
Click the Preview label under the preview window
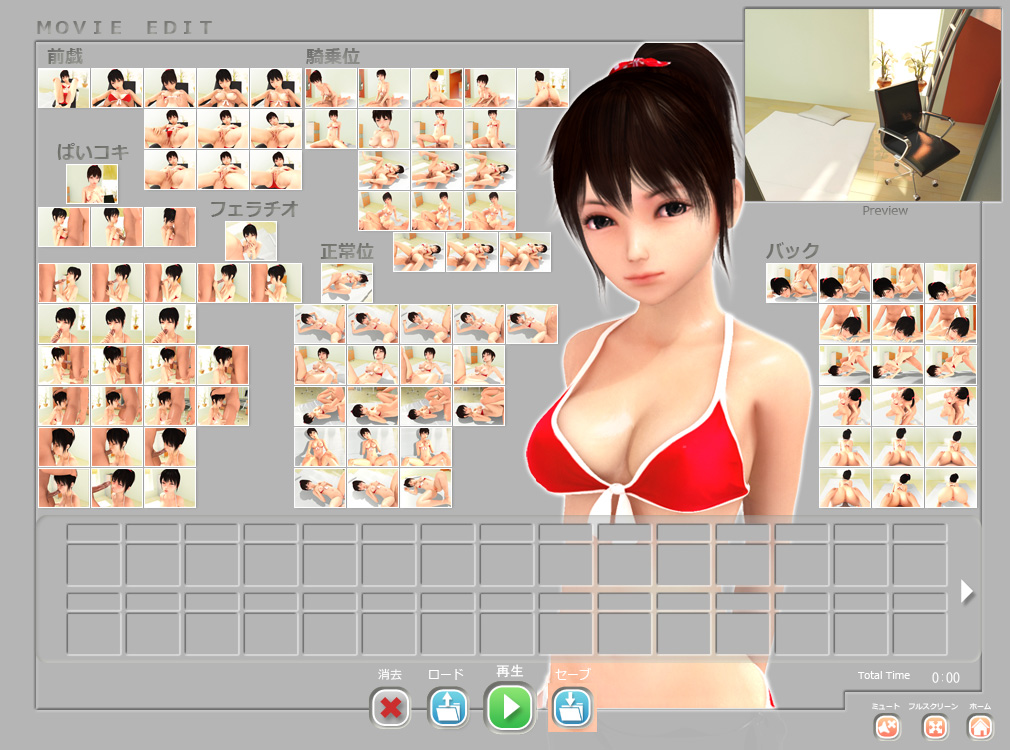tap(885, 211)
